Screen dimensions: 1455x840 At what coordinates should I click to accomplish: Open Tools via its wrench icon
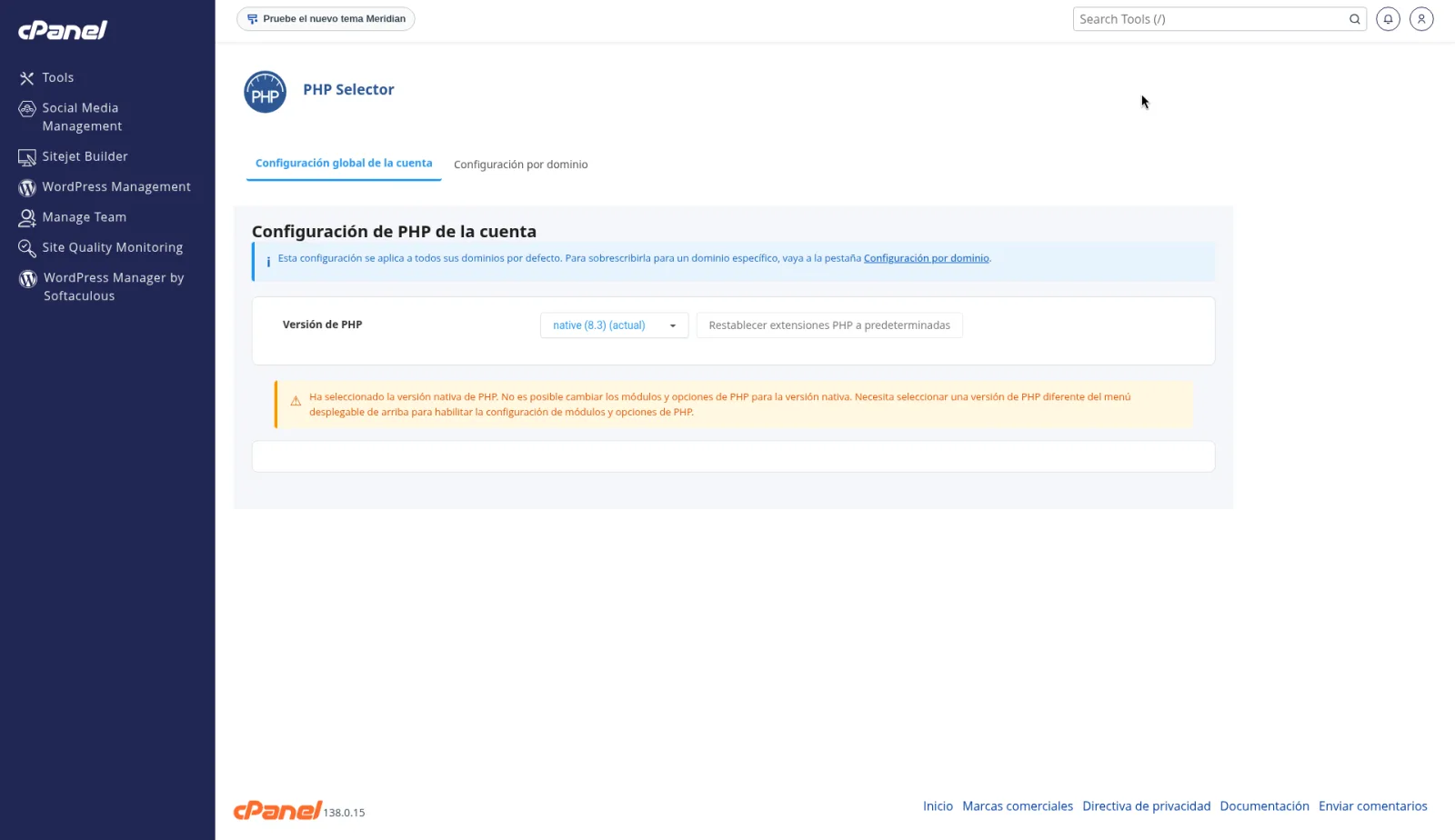[27, 78]
